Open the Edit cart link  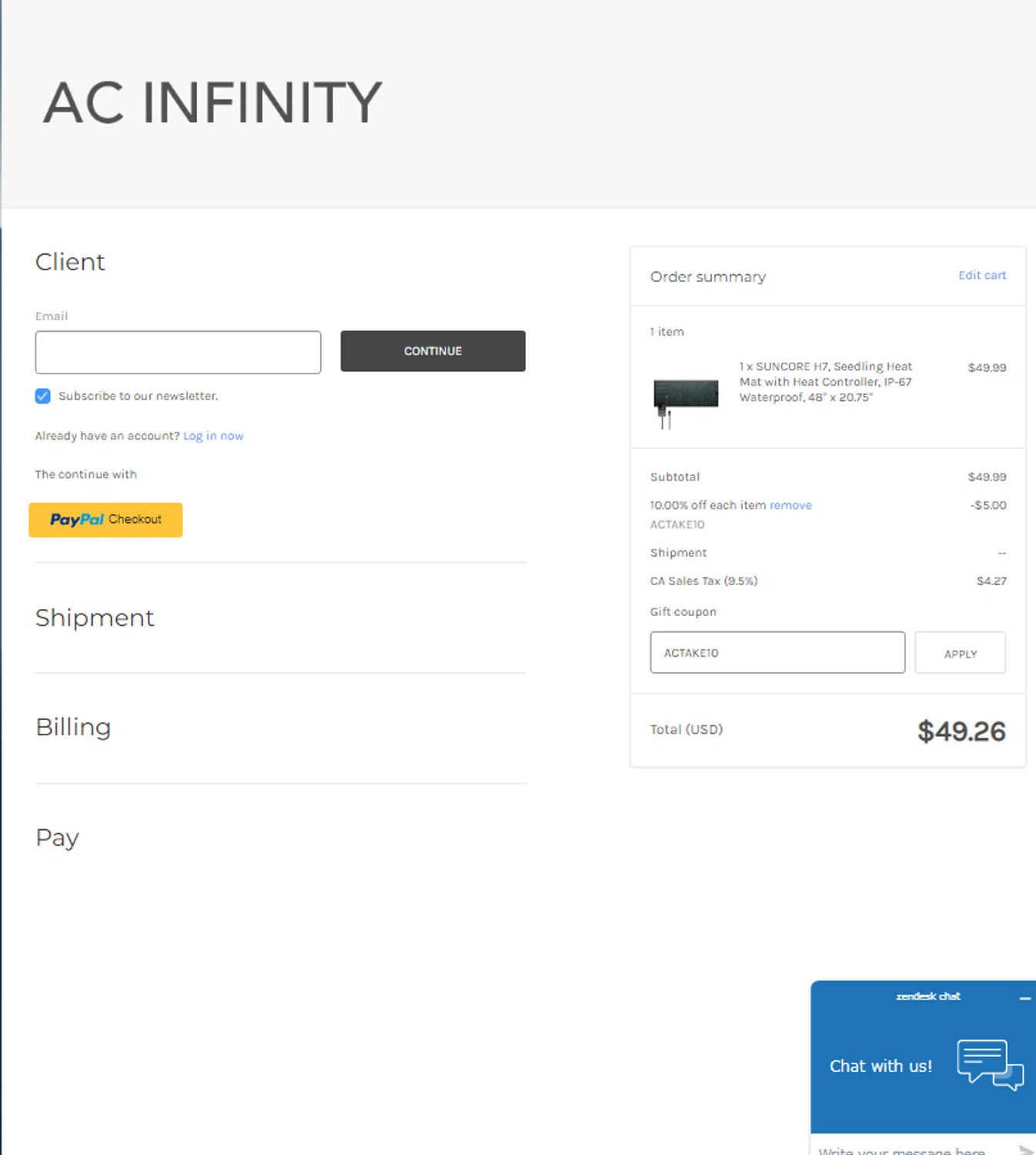pos(982,275)
